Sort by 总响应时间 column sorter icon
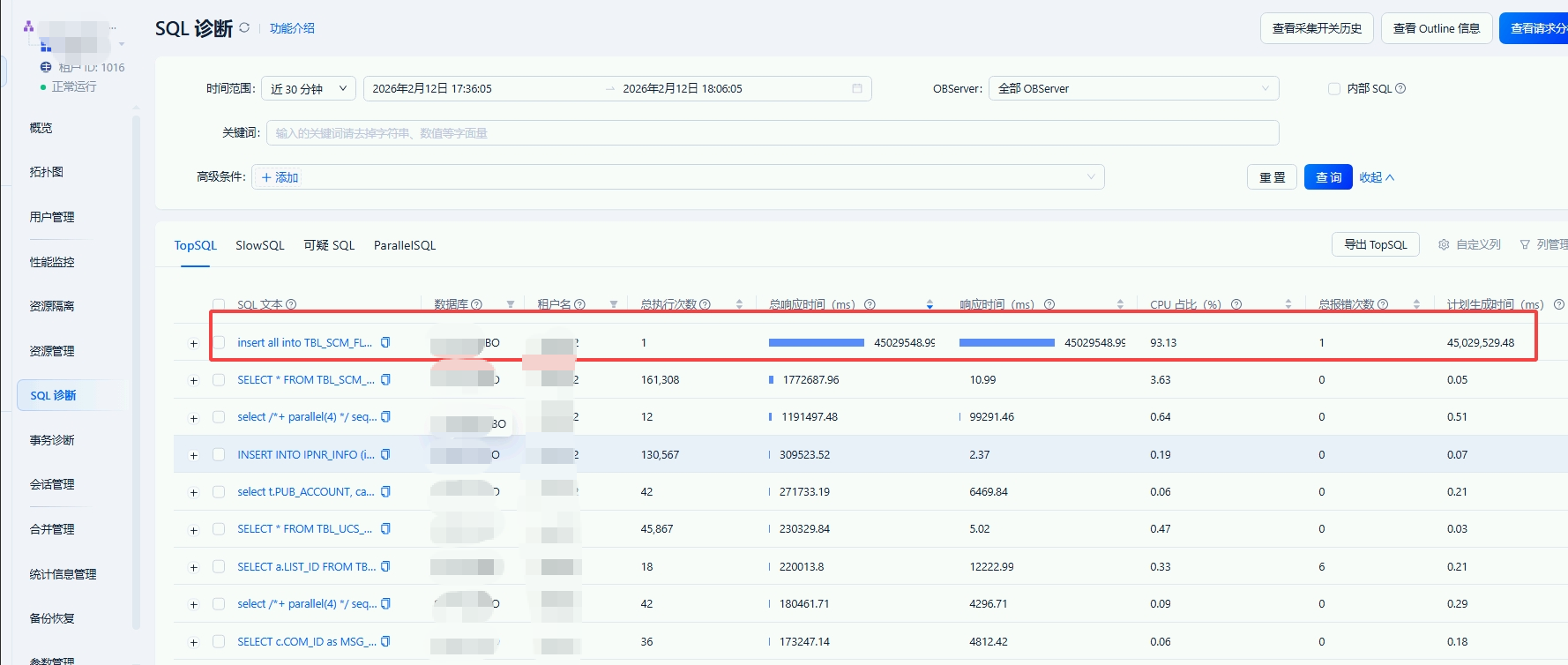 tap(930, 304)
